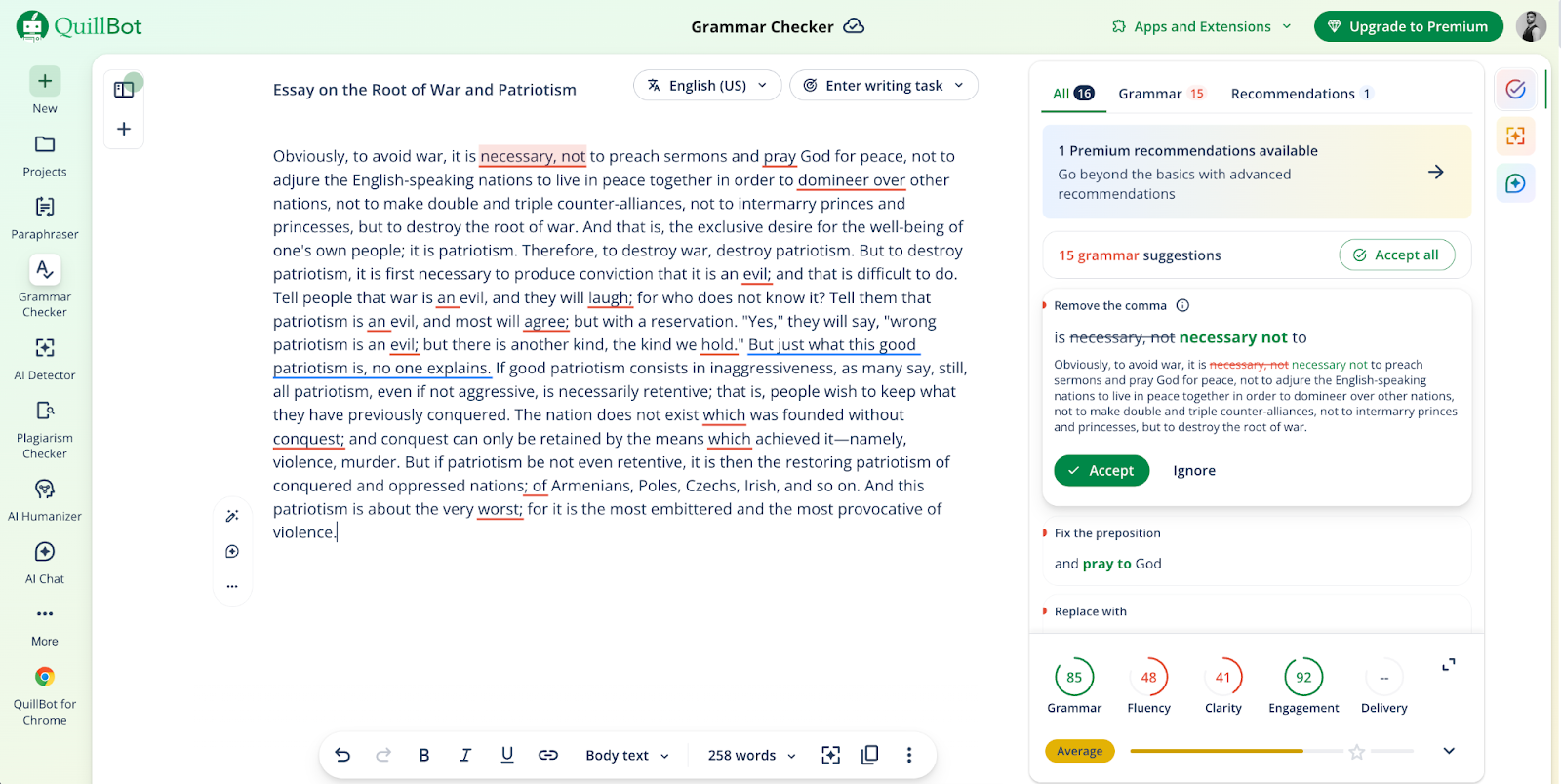Open Projects in the sidebar
Viewport: 1561px width, 784px height.
45,155
